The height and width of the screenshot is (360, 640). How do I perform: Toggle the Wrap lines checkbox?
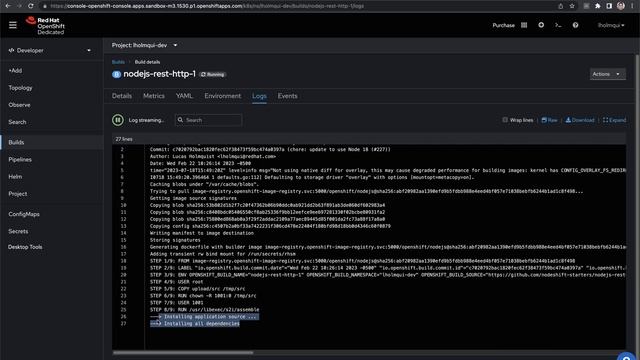coord(505,120)
